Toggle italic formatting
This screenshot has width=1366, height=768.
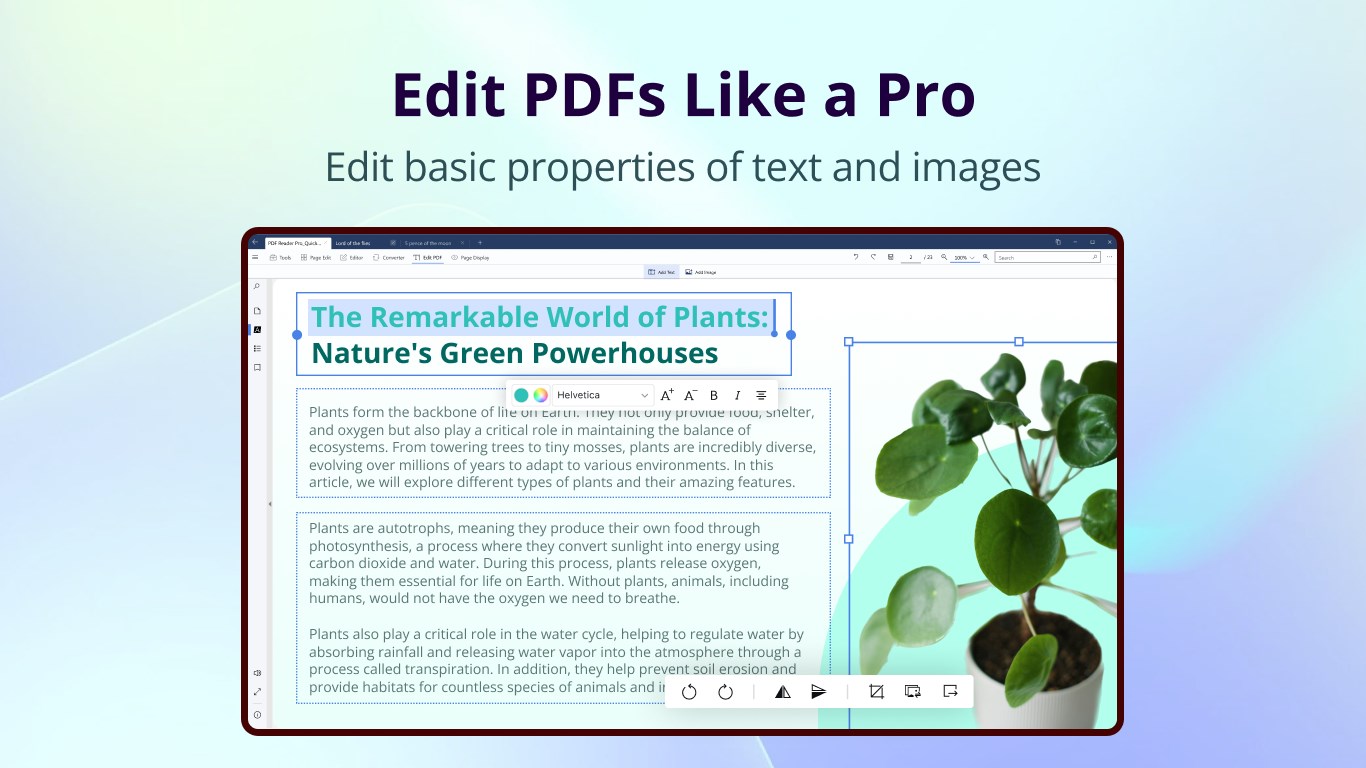coord(737,394)
